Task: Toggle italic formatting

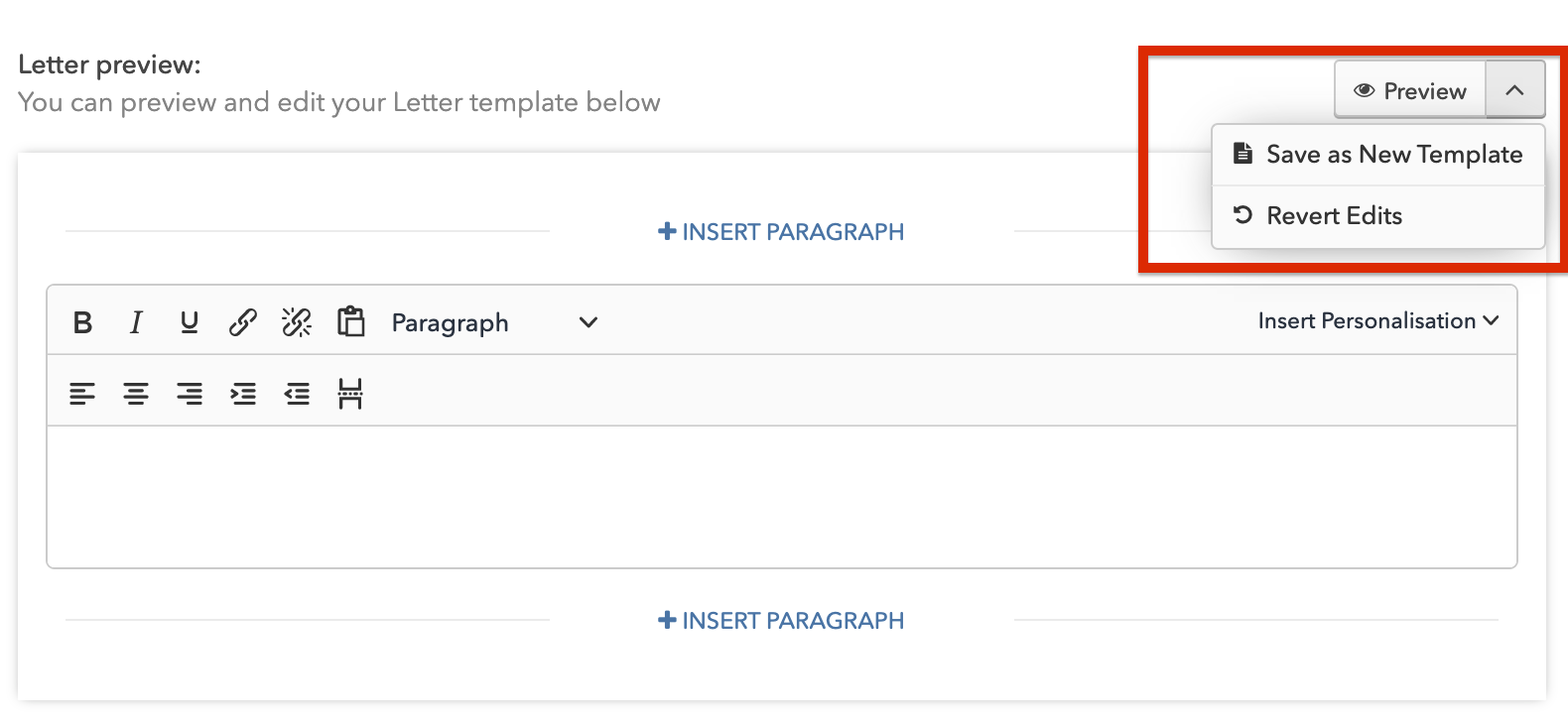Action: pyautogui.click(x=136, y=322)
